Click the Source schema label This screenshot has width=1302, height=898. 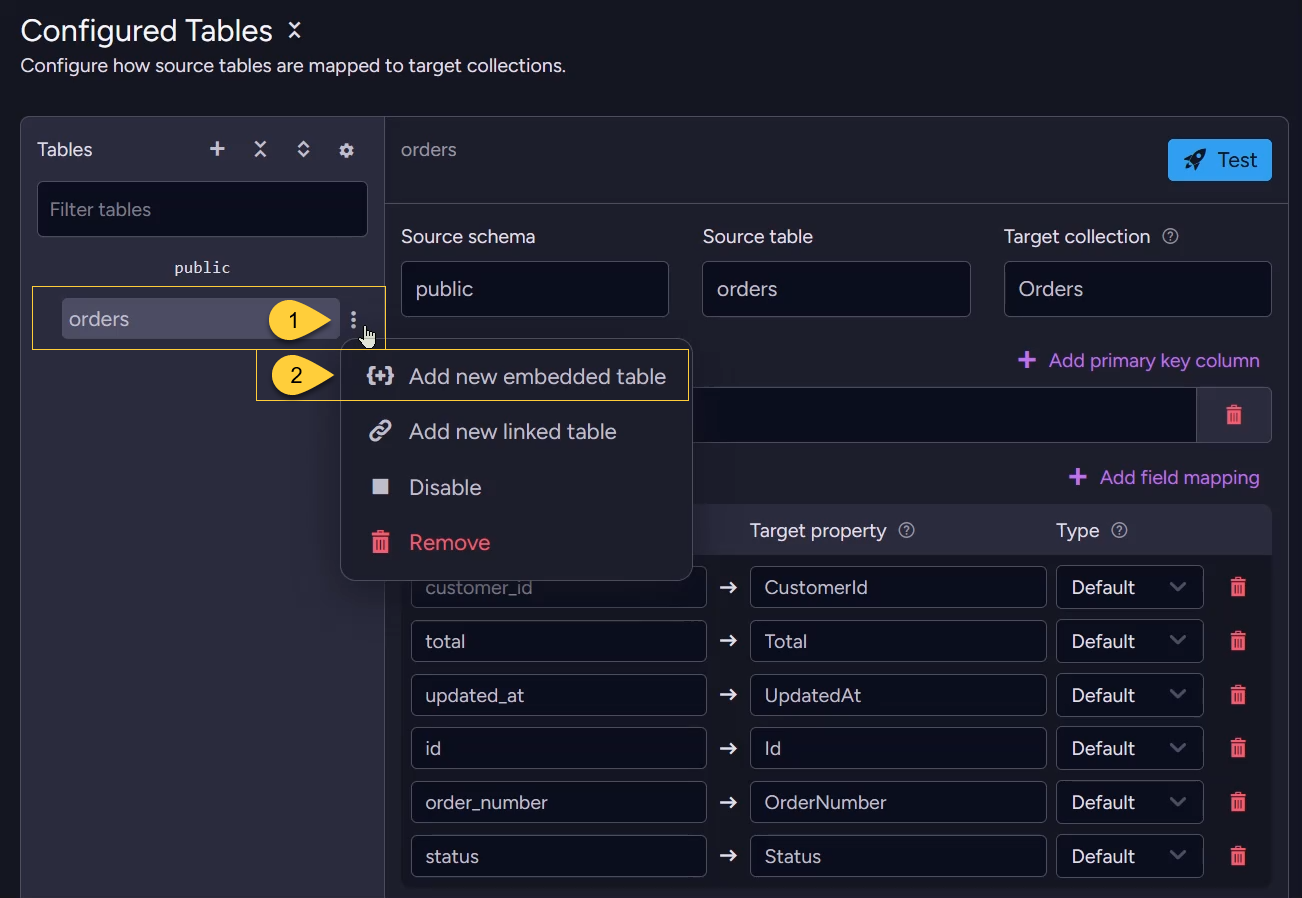[x=468, y=237]
